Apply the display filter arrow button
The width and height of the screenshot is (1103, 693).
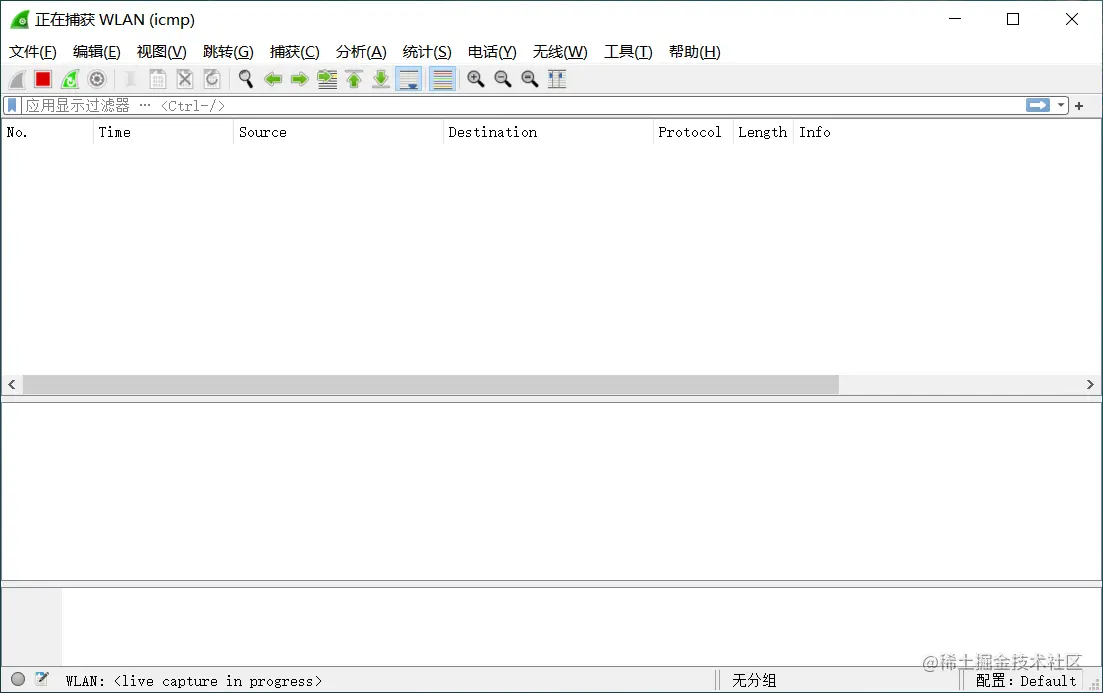tap(1038, 106)
